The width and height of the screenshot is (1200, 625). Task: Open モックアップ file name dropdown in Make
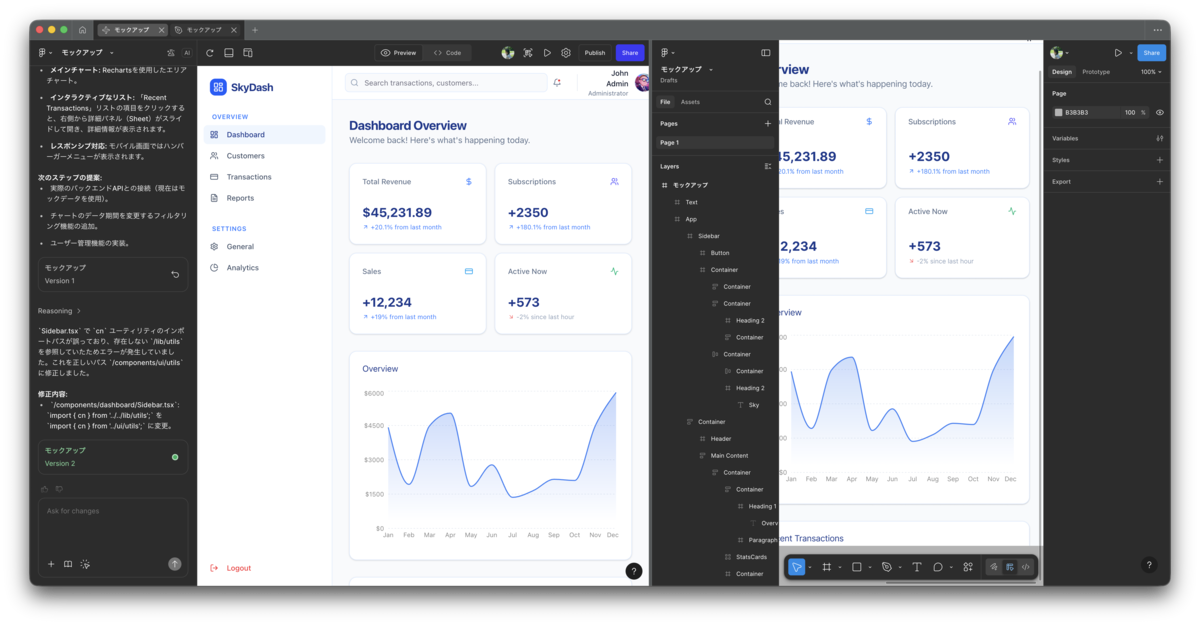point(88,53)
